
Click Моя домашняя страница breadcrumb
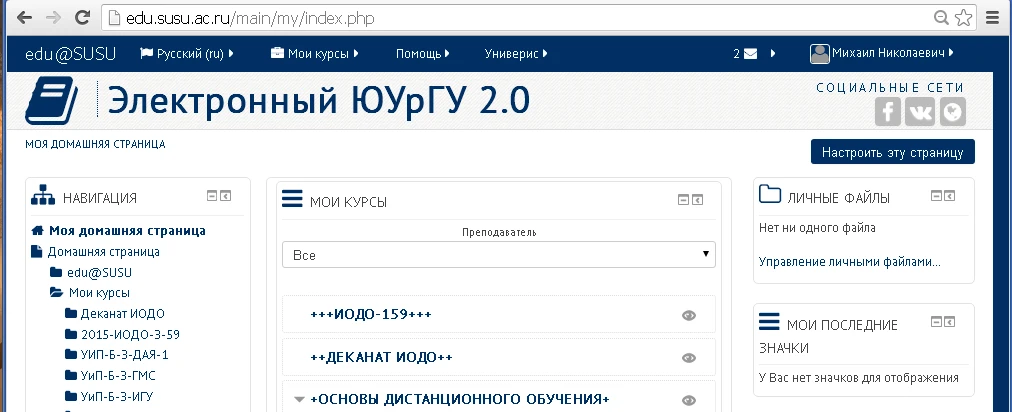click(x=95, y=144)
